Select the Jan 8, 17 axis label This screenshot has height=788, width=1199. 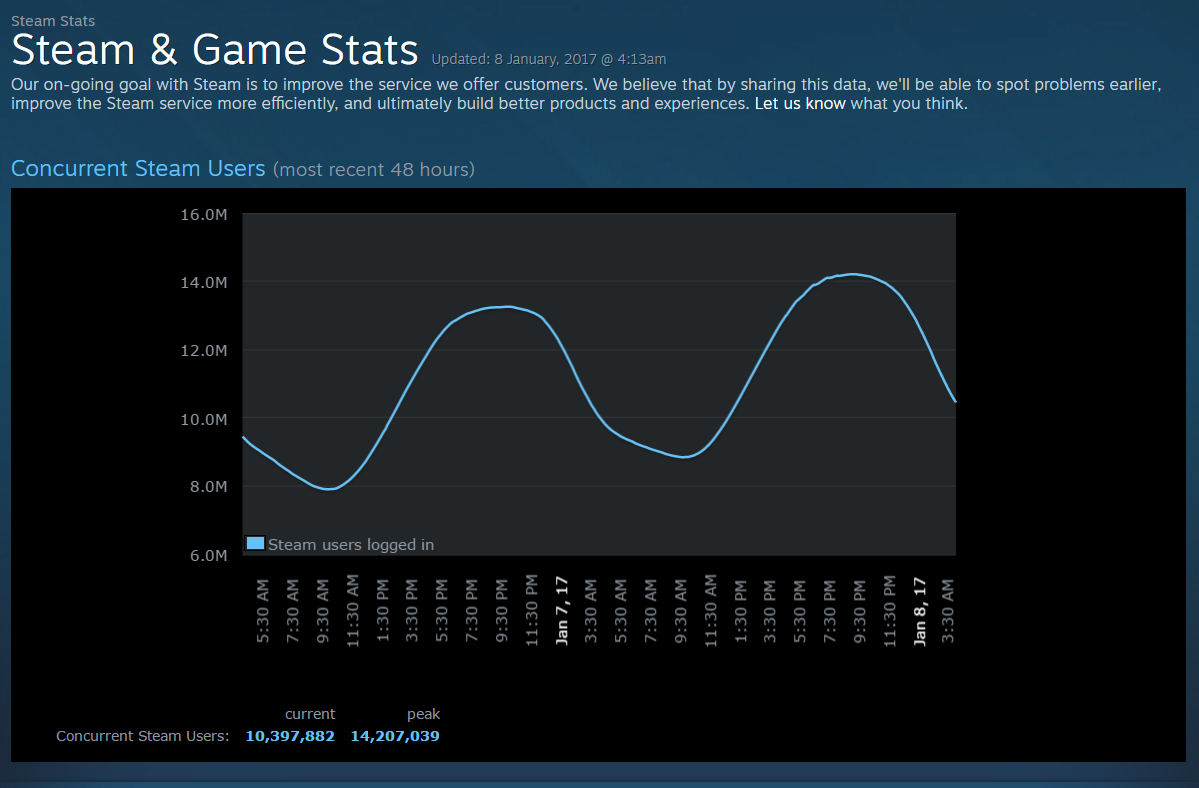tap(920, 611)
